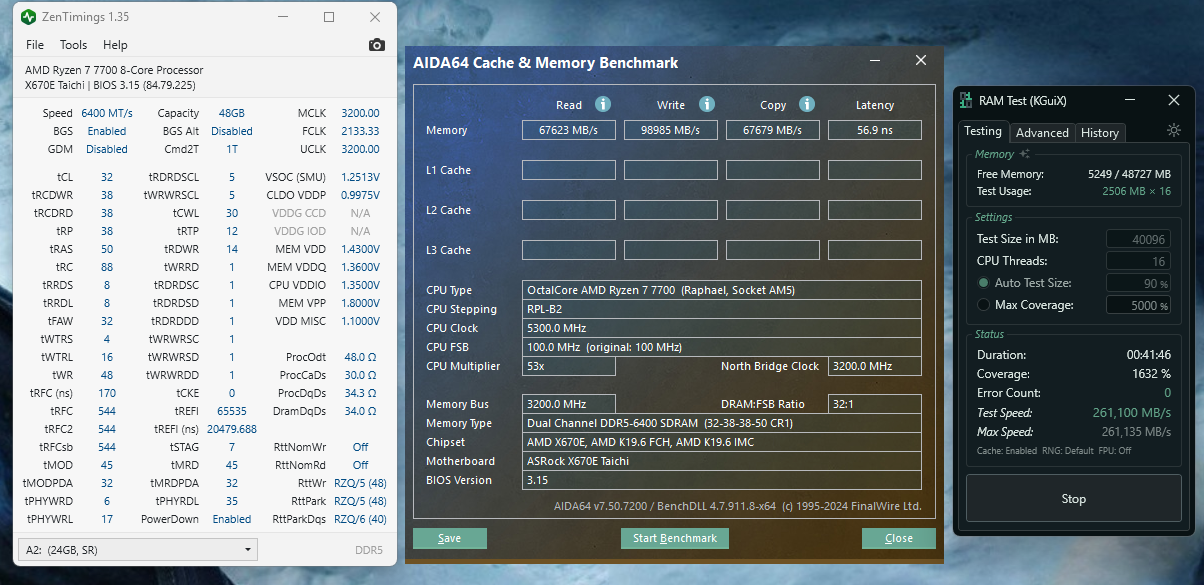Switch to the Testing tab in RAM Test
This screenshot has height=585, width=1204.
click(982, 131)
